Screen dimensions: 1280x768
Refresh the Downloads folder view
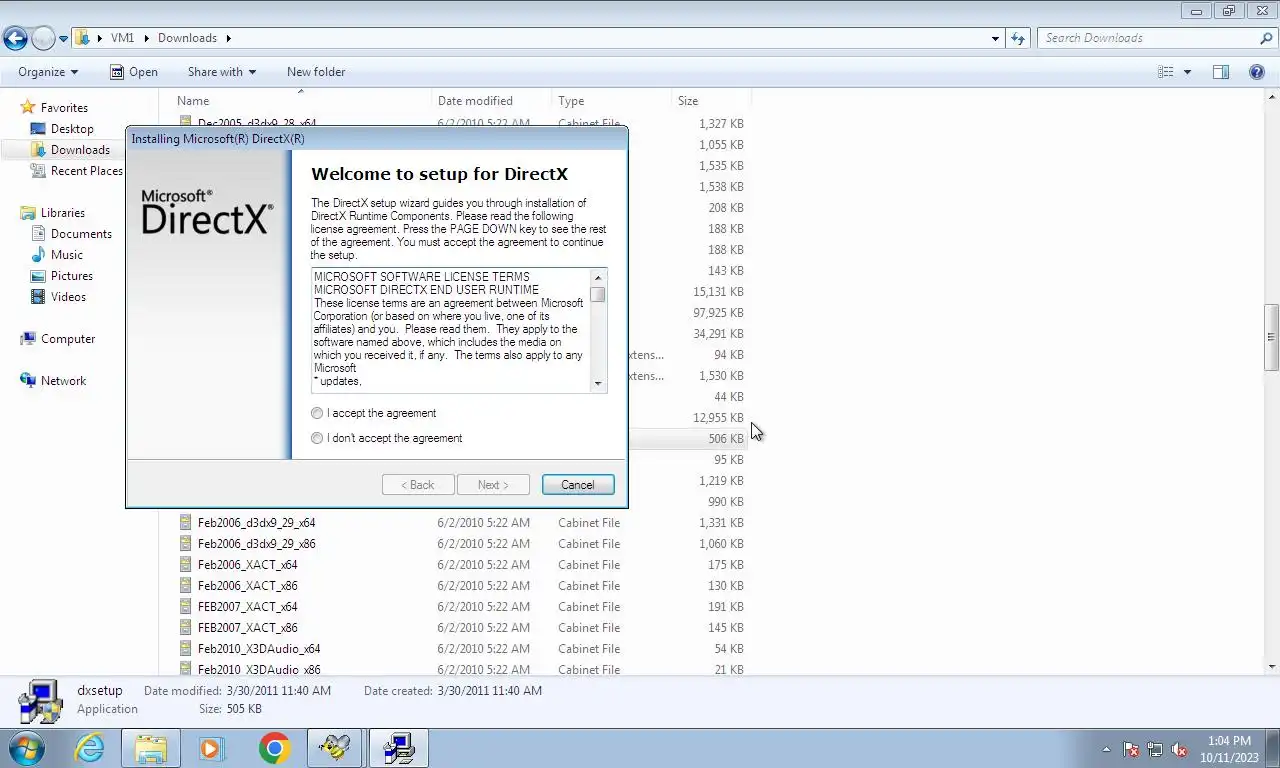tap(1018, 38)
